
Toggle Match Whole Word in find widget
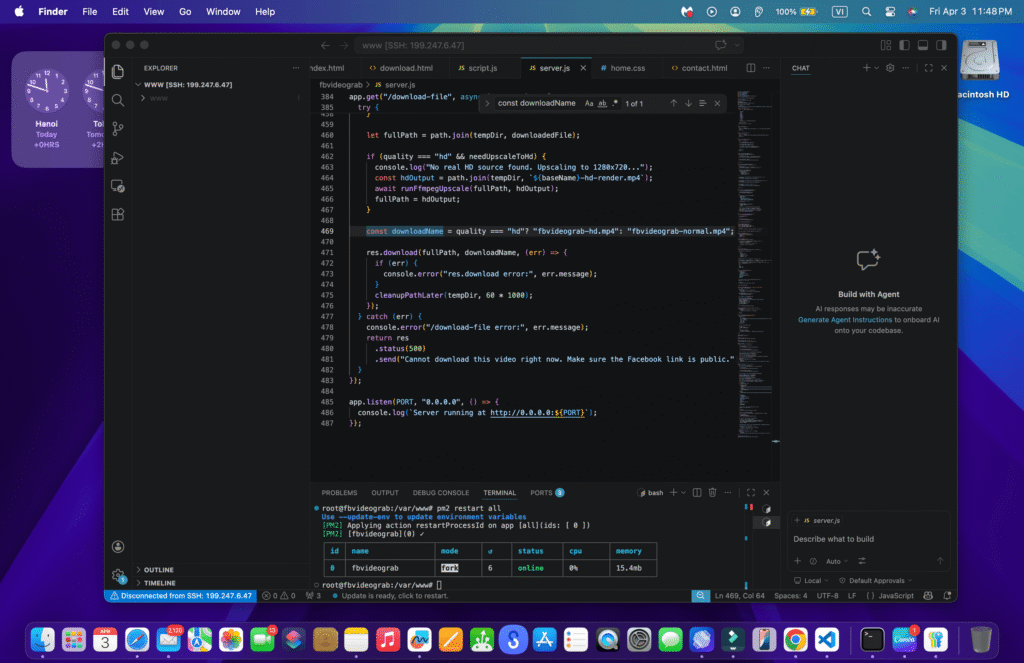pos(602,103)
